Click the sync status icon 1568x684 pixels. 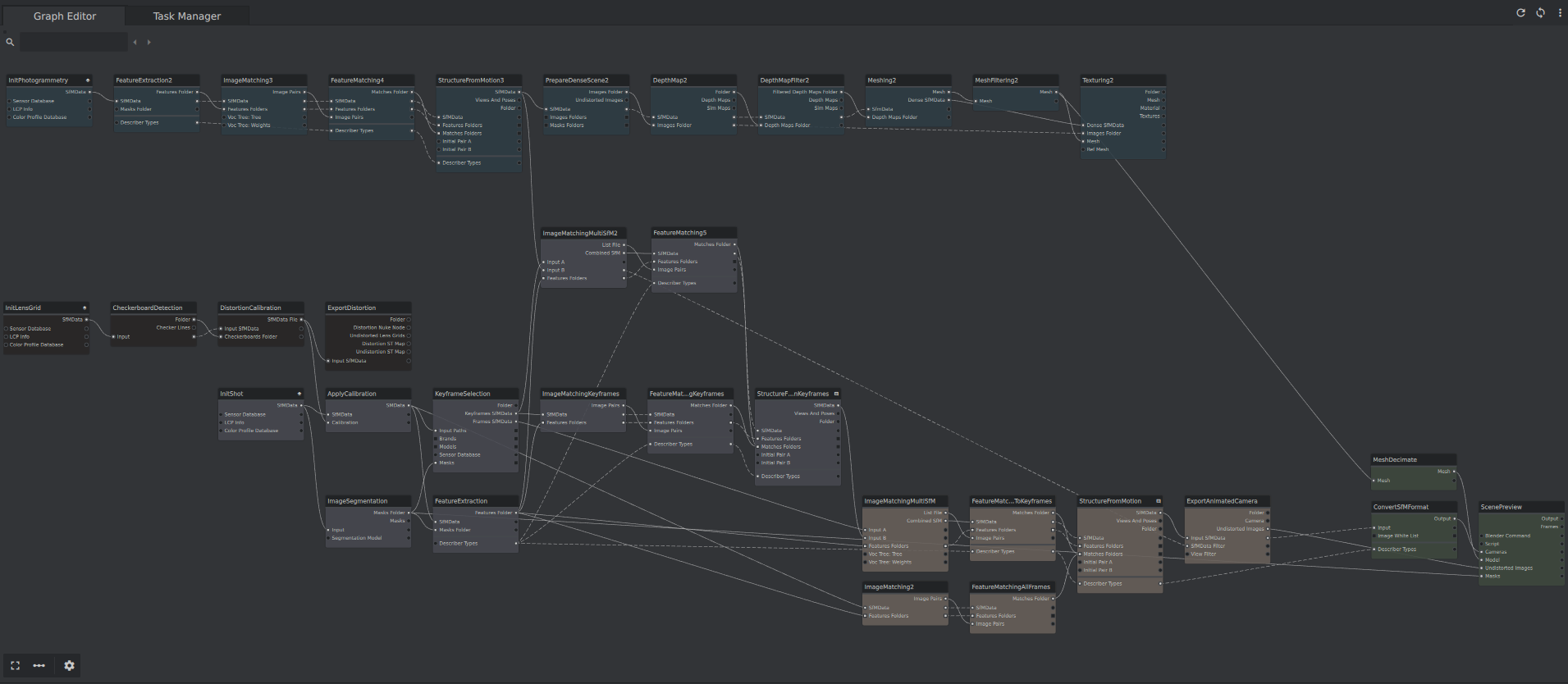[1540, 12]
